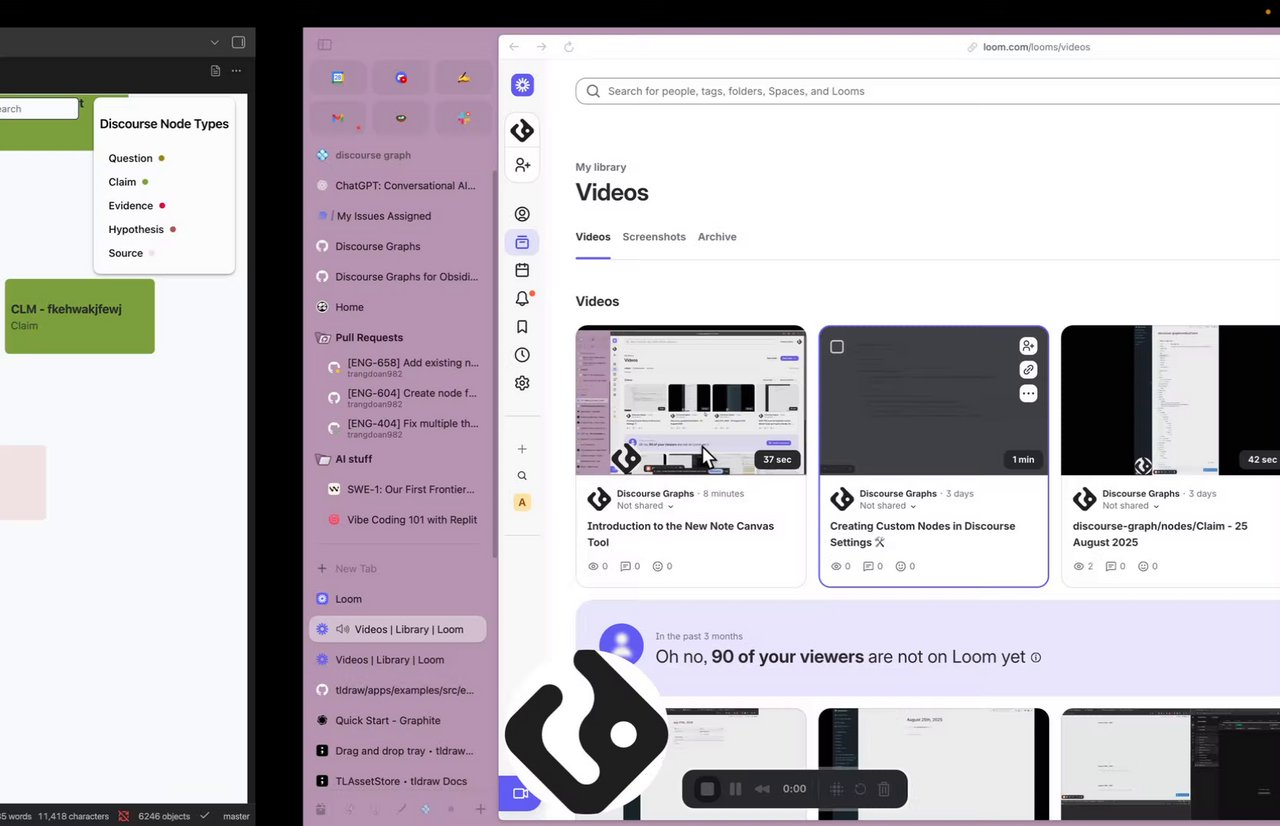This screenshot has width=1280, height=826.
Task: Open the Loom home logo icon
Action: pyautogui.click(x=522, y=85)
